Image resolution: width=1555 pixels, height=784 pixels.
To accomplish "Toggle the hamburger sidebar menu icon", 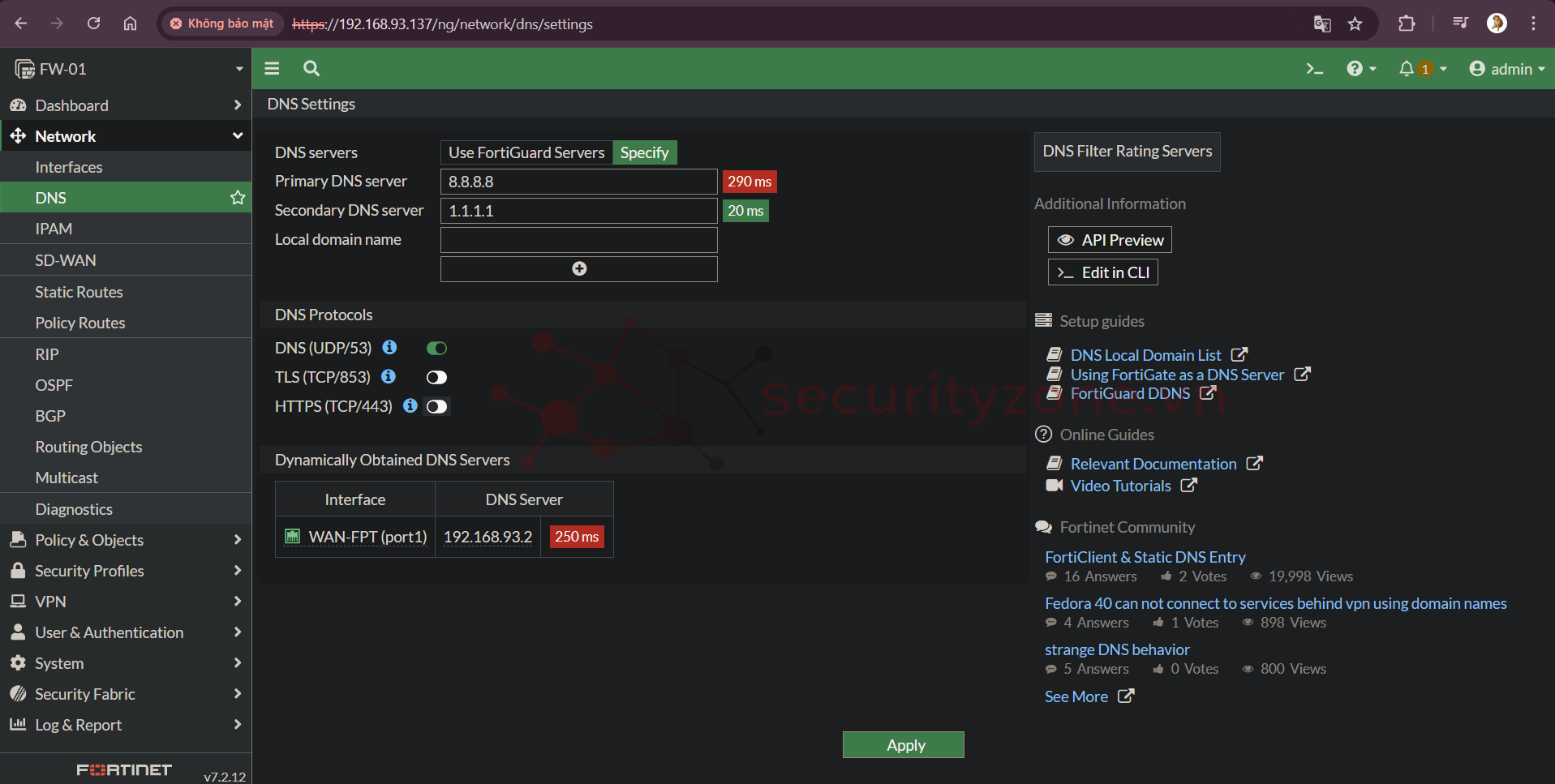I will pos(272,69).
